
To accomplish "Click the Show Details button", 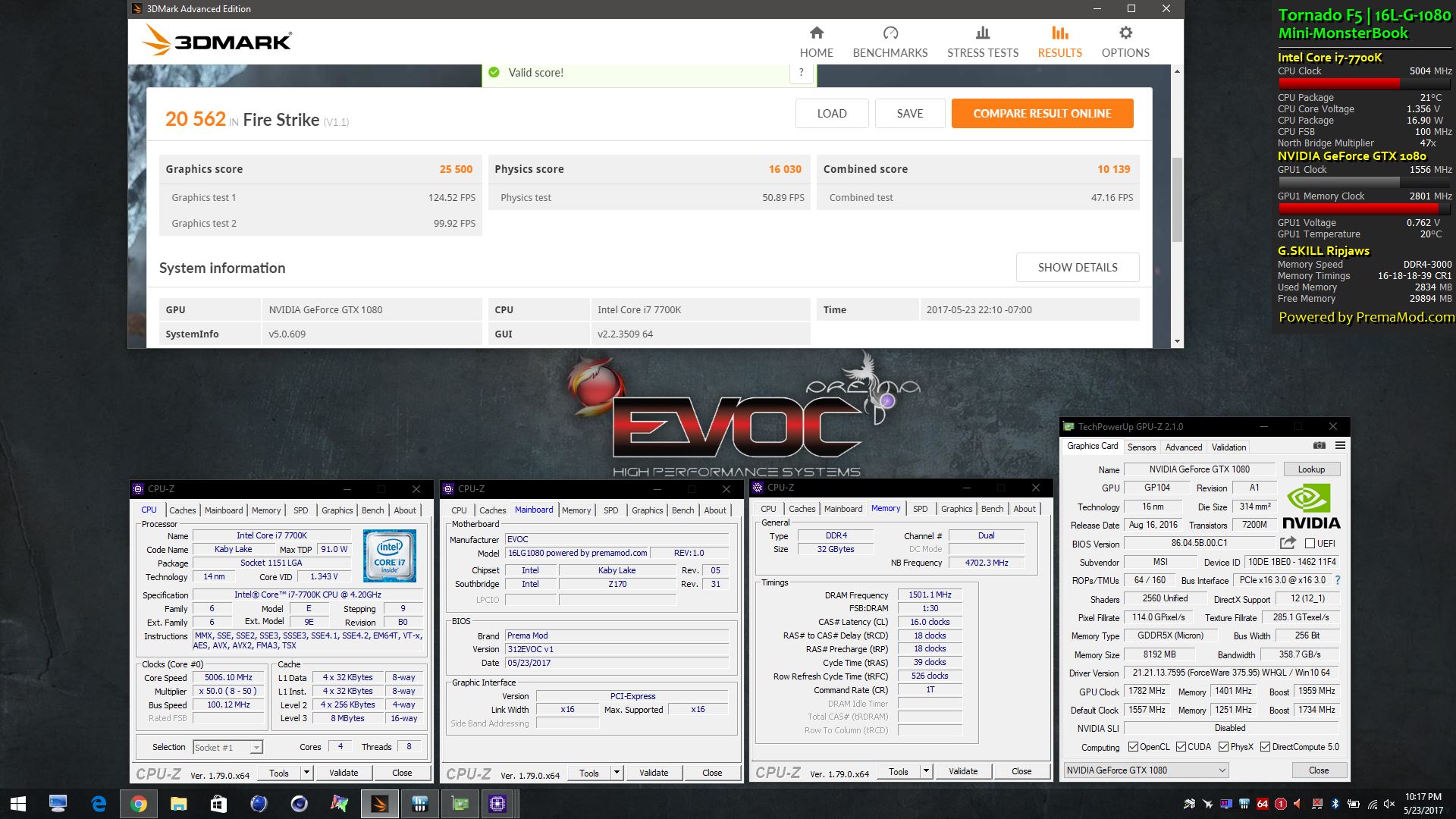I will (1077, 268).
